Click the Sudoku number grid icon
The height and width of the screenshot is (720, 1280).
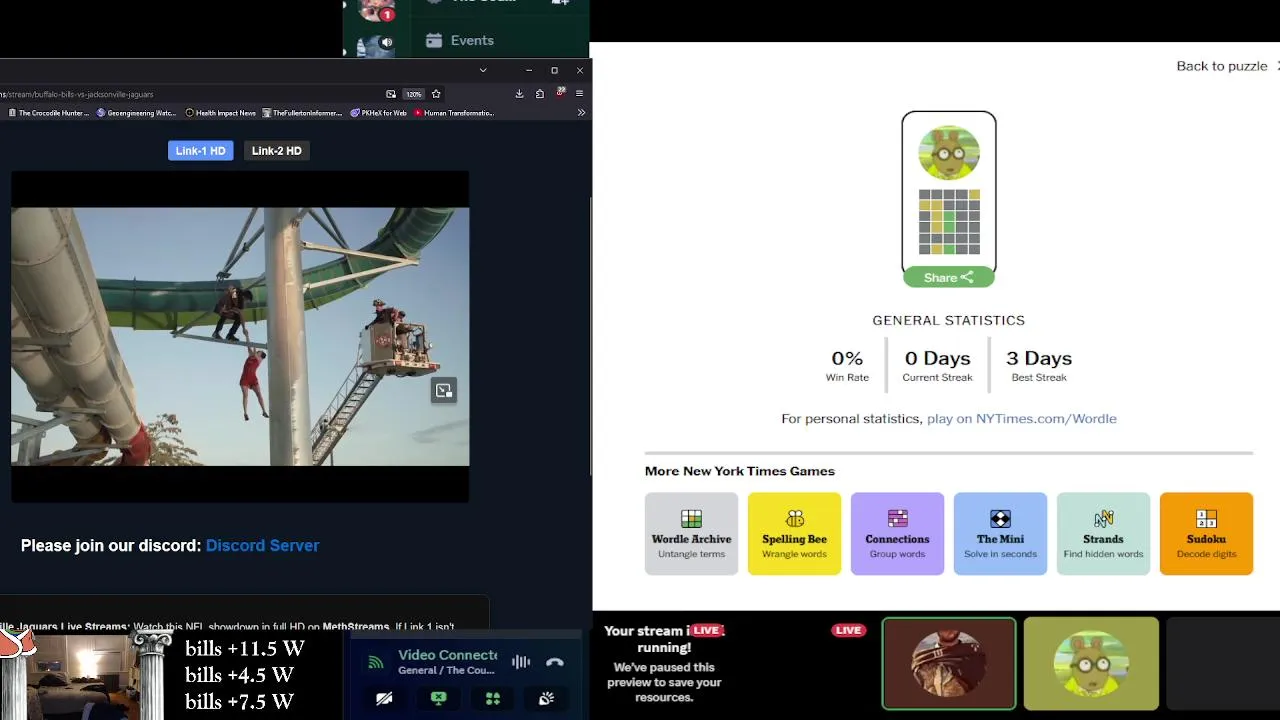click(x=1207, y=518)
